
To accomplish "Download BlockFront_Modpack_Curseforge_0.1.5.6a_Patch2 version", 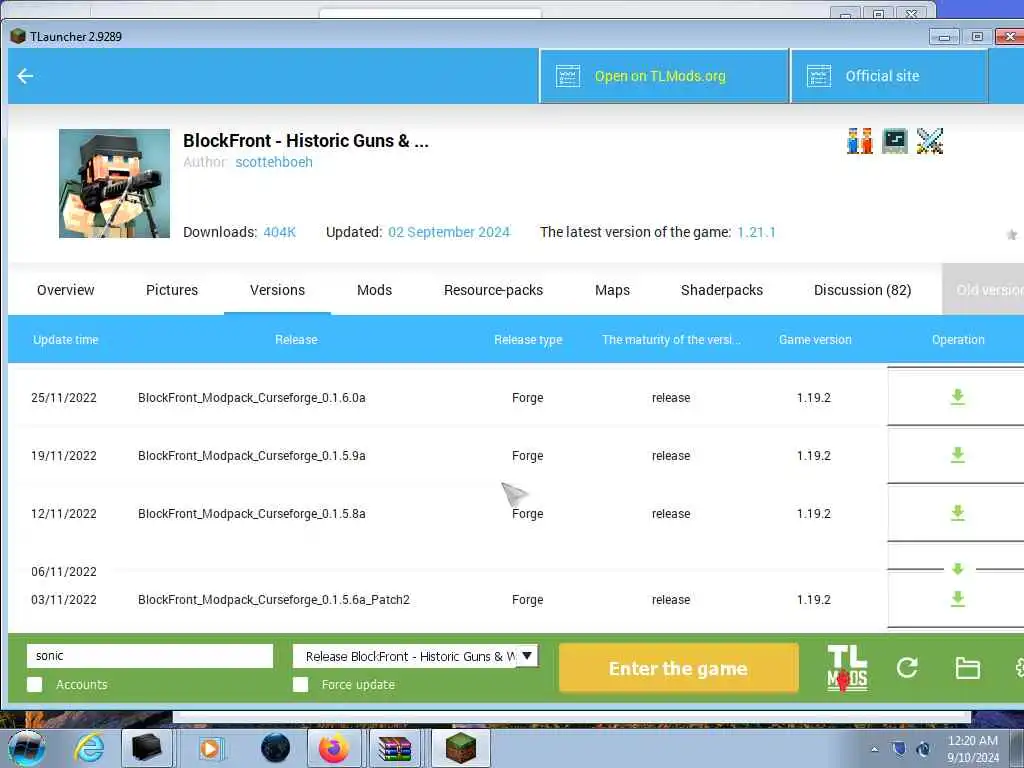I will 957,599.
